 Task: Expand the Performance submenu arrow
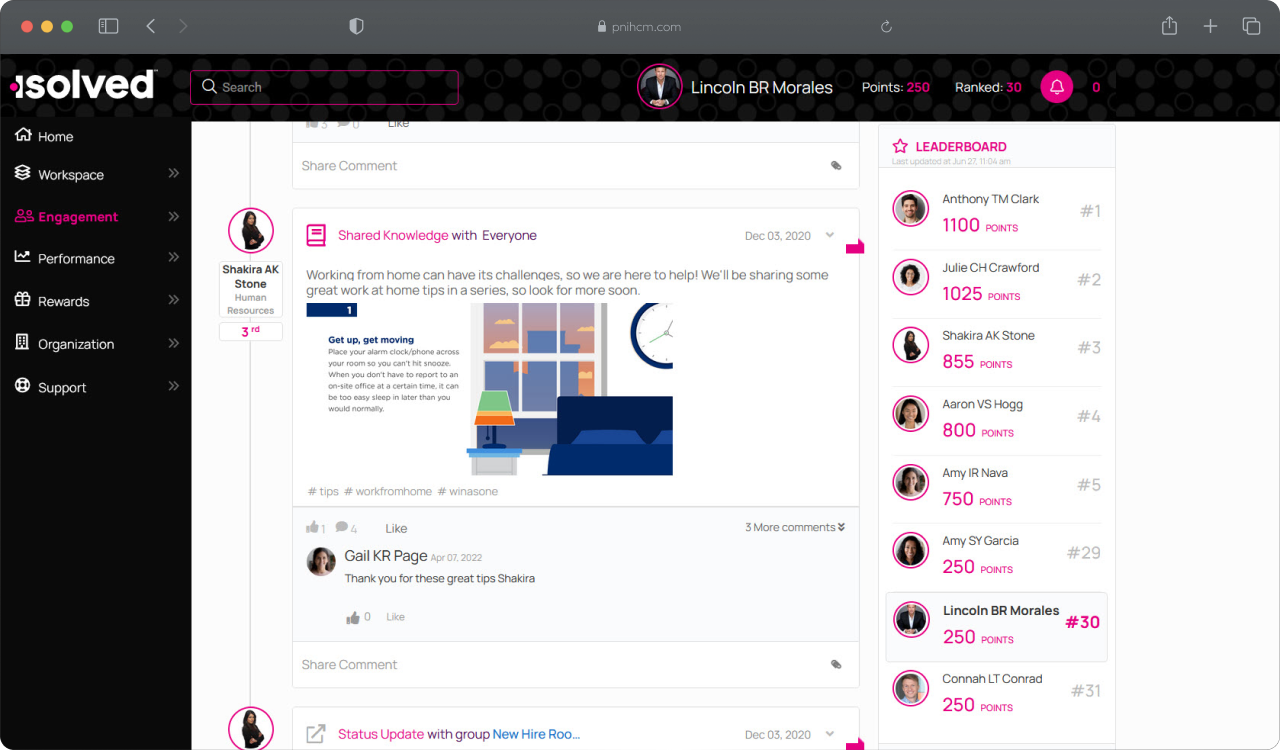click(x=174, y=258)
